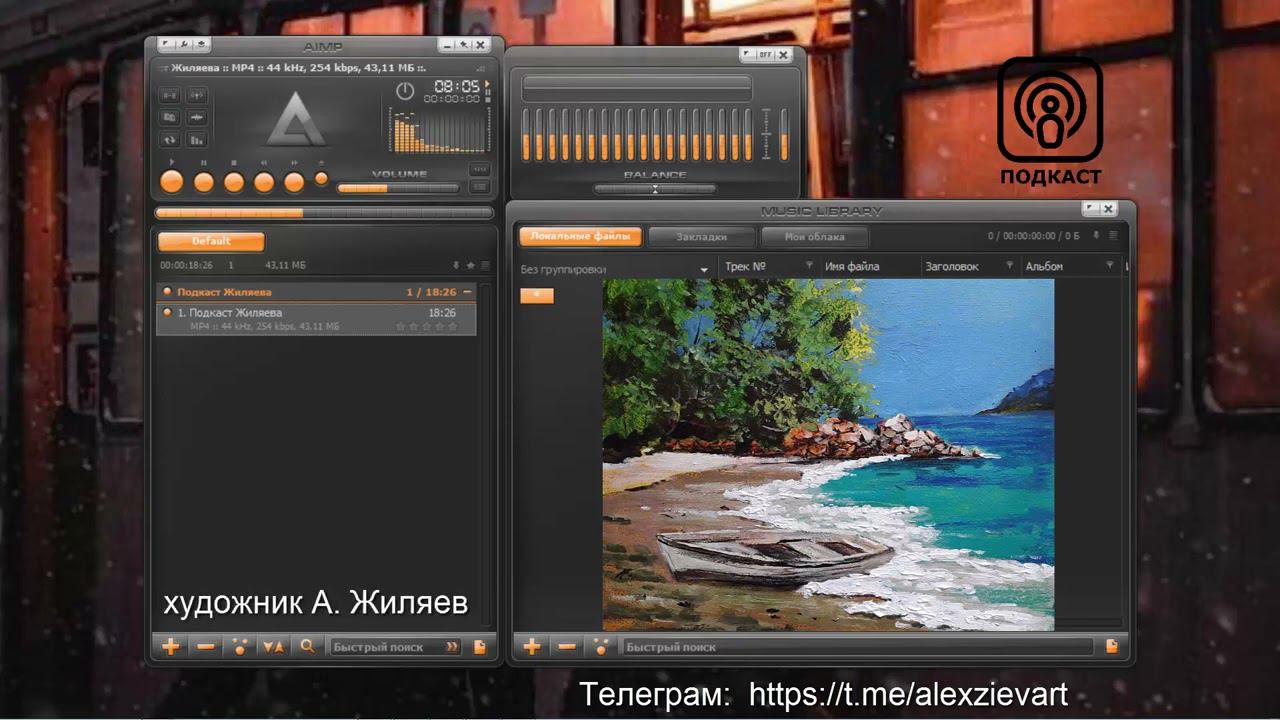Stop playback in AIMP player
1280x720 pixels.
click(x=233, y=182)
